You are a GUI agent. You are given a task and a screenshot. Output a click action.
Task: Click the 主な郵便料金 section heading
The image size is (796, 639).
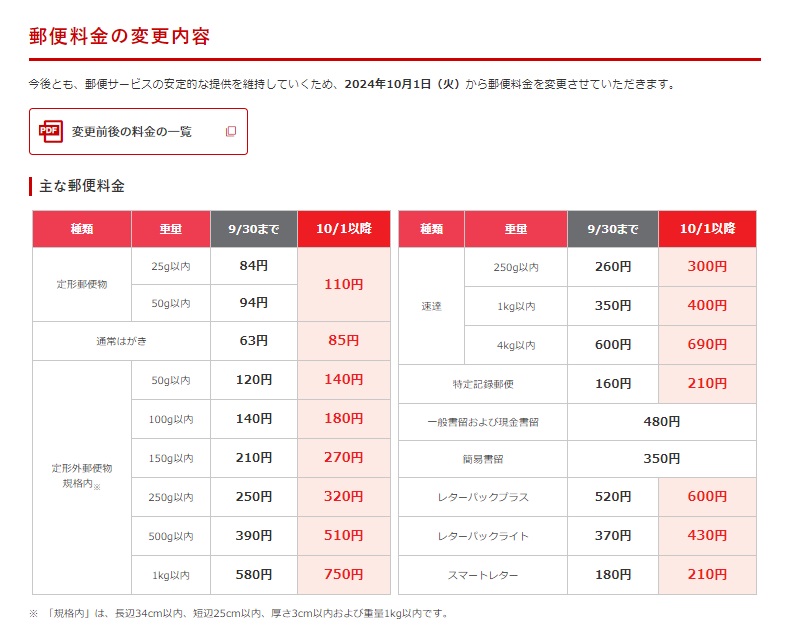[82, 186]
